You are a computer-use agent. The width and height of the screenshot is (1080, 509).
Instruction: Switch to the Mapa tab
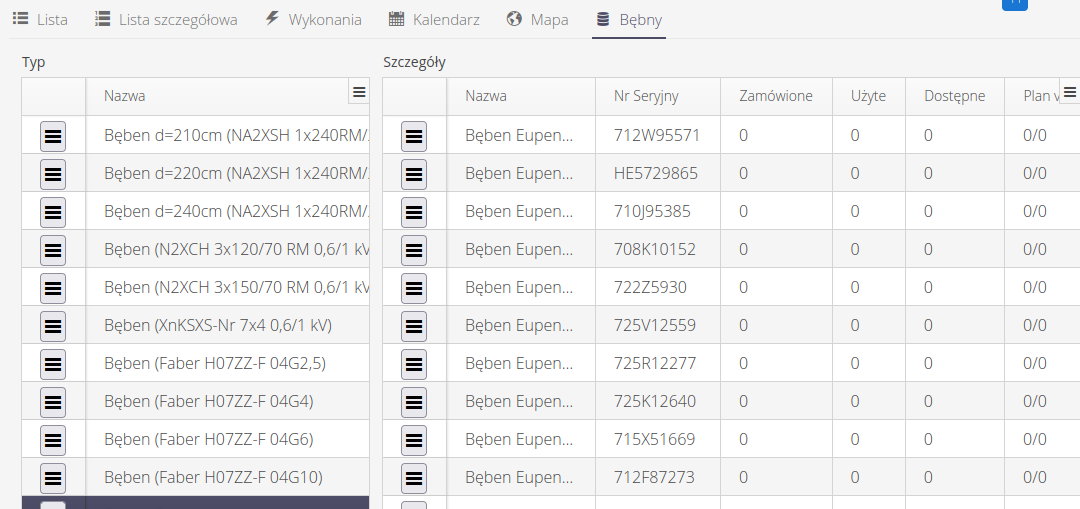537,20
